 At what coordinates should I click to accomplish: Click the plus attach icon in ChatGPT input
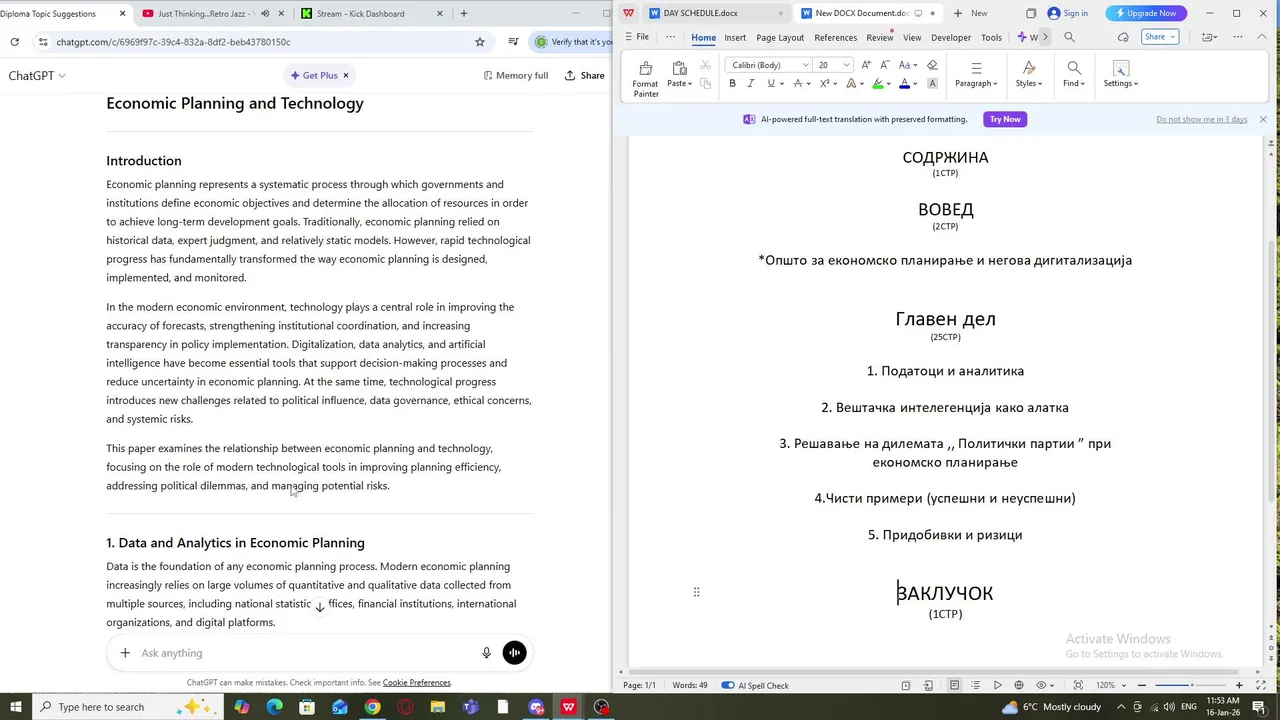tap(125, 653)
